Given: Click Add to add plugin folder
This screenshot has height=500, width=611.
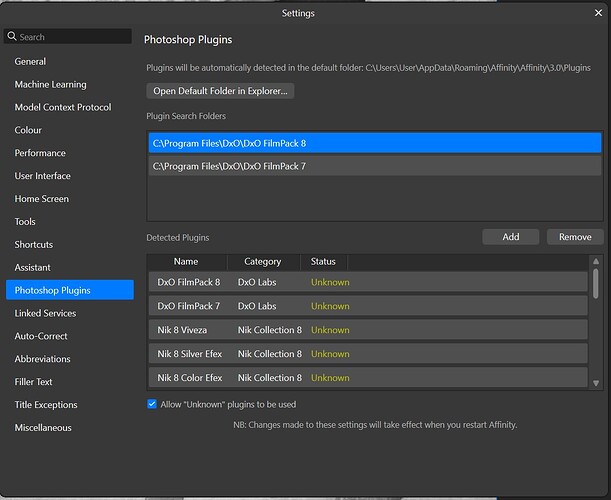Looking at the screenshot, I should [x=510, y=237].
